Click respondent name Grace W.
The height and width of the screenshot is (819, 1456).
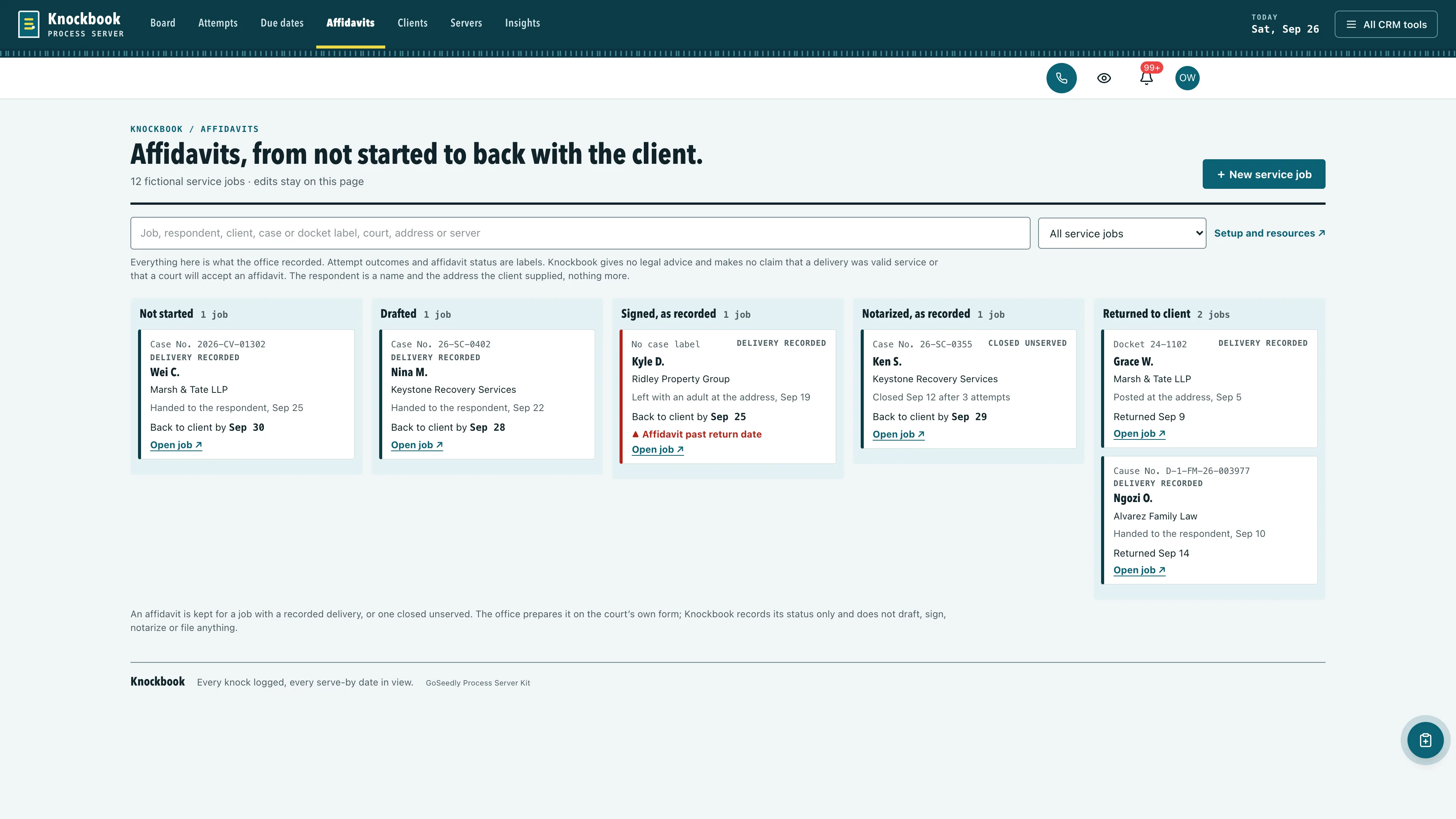1133,361
